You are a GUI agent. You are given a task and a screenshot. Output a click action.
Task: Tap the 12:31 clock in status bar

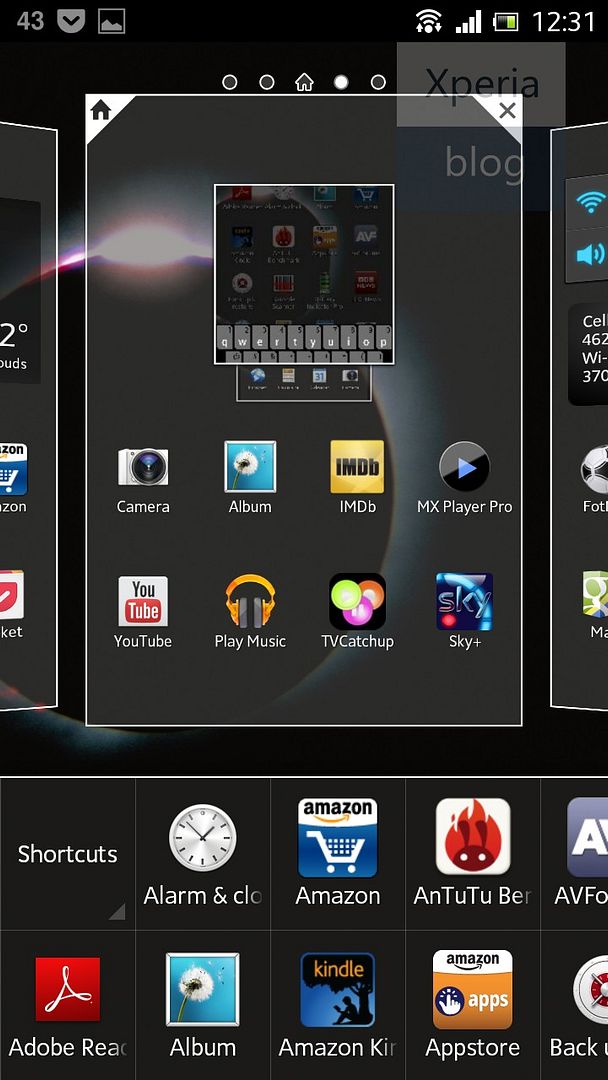point(563,21)
